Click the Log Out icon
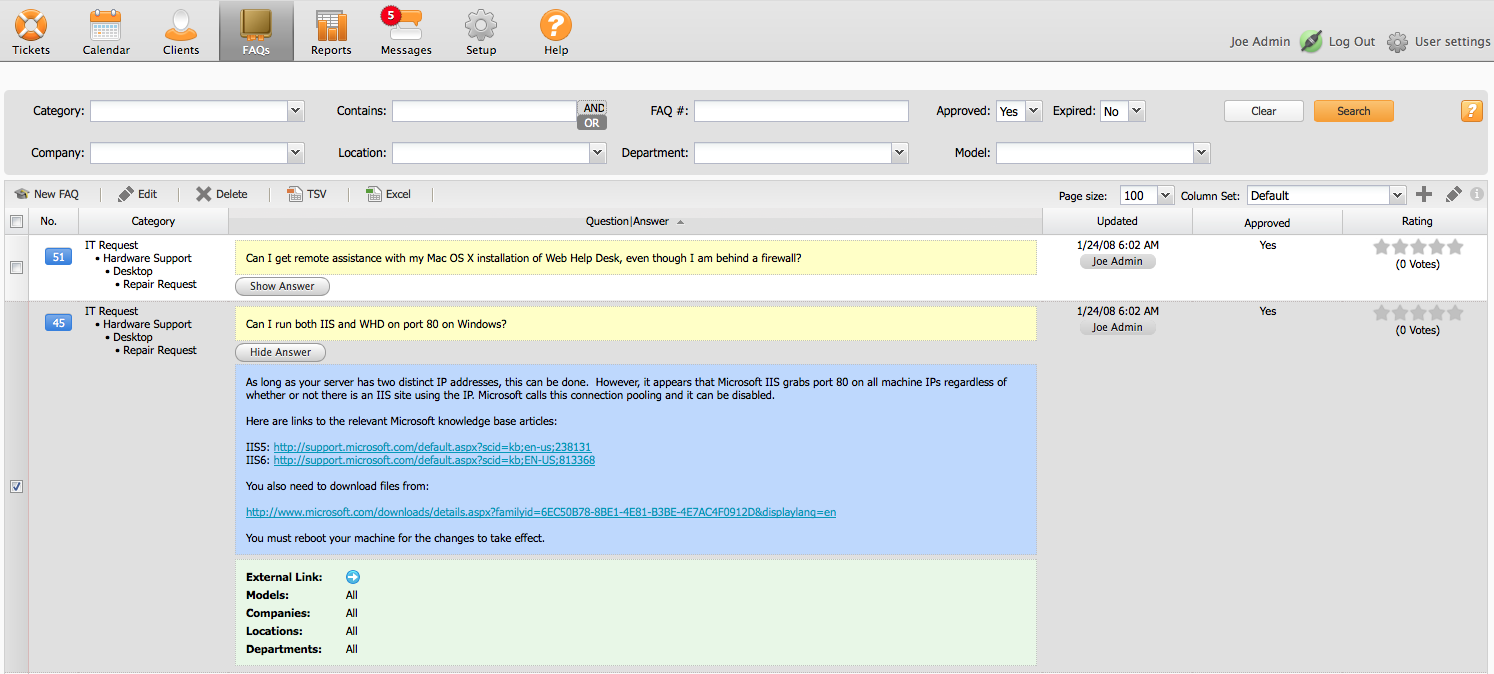This screenshot has height=674, width=1494. (1311, 42)
